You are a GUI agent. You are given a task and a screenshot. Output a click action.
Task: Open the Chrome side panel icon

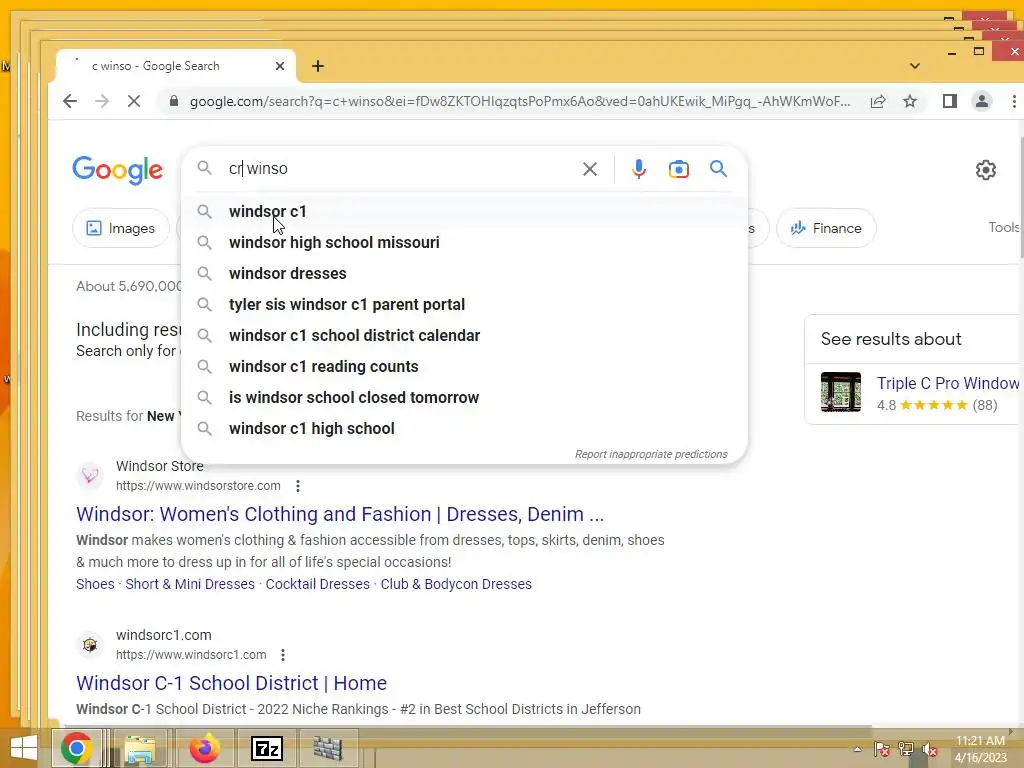[x=950, y=101]
